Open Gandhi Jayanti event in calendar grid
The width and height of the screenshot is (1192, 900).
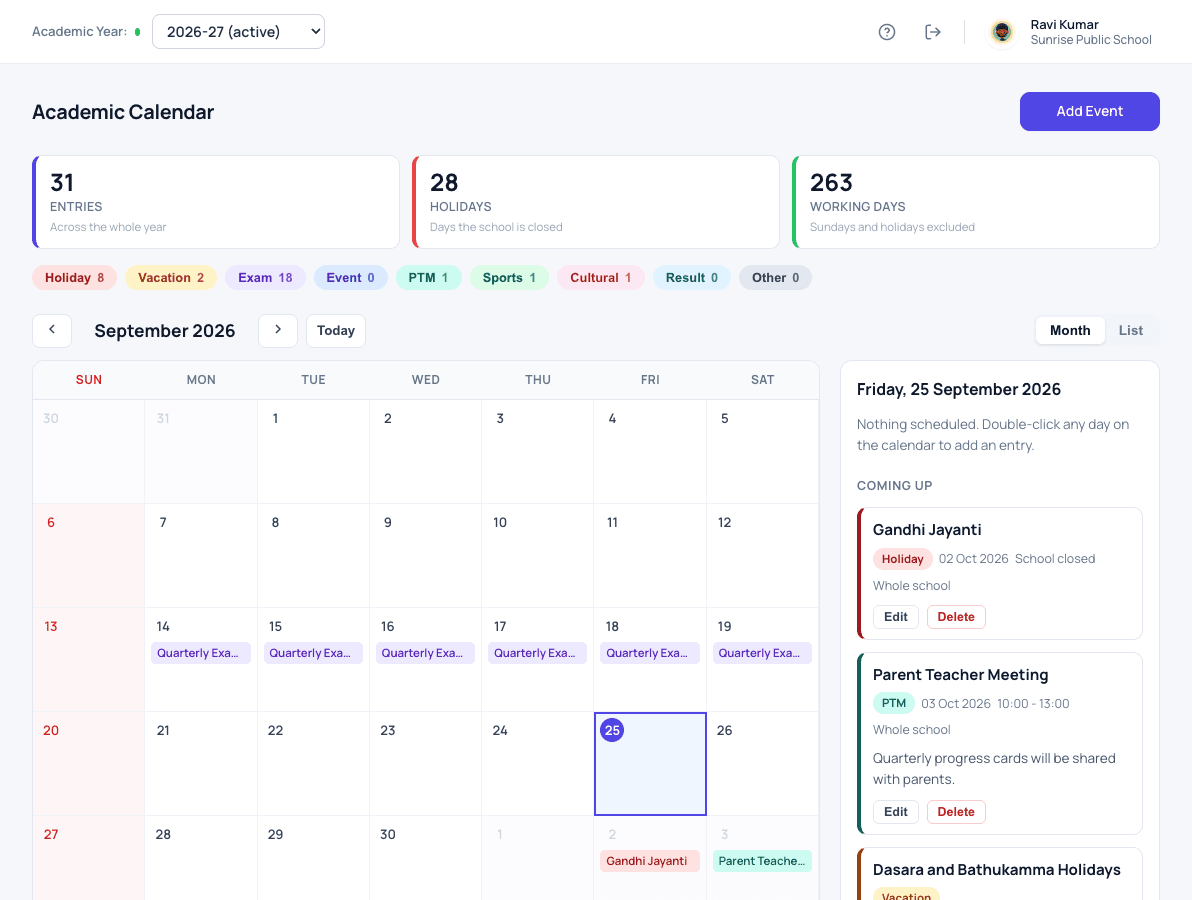point(650,861)
